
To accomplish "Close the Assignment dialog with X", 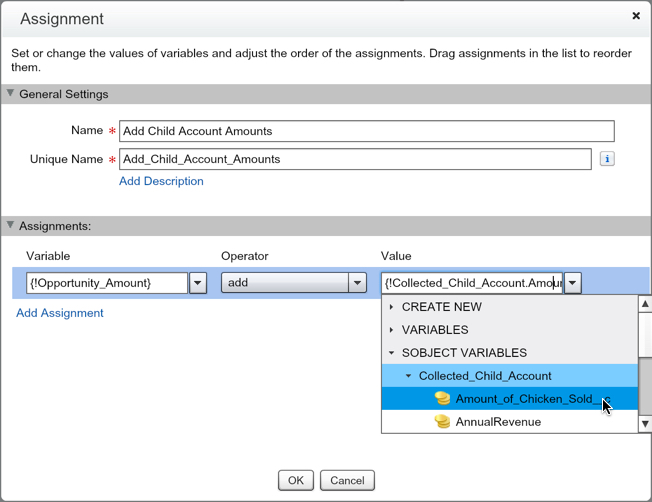I will [636, 17].
